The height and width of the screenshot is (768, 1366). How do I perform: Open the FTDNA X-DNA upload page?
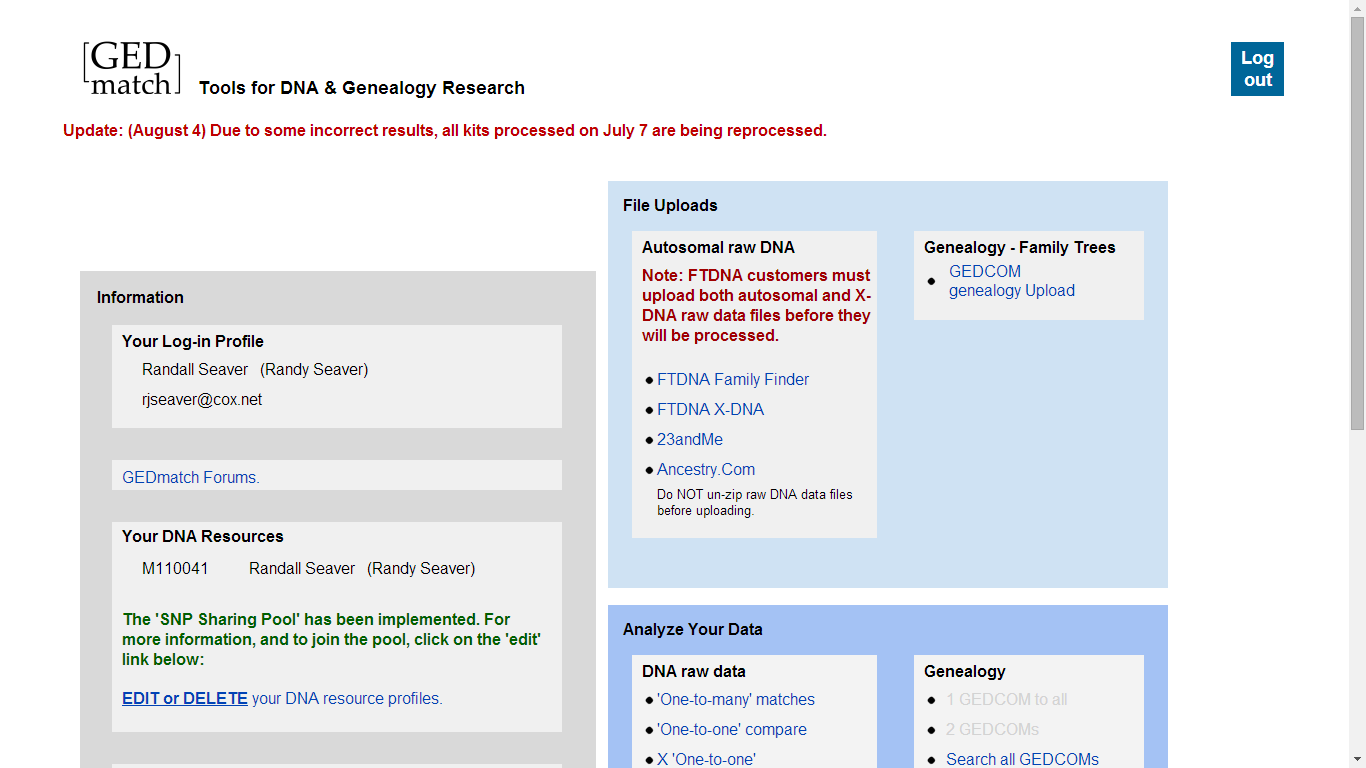pos(710,409)
